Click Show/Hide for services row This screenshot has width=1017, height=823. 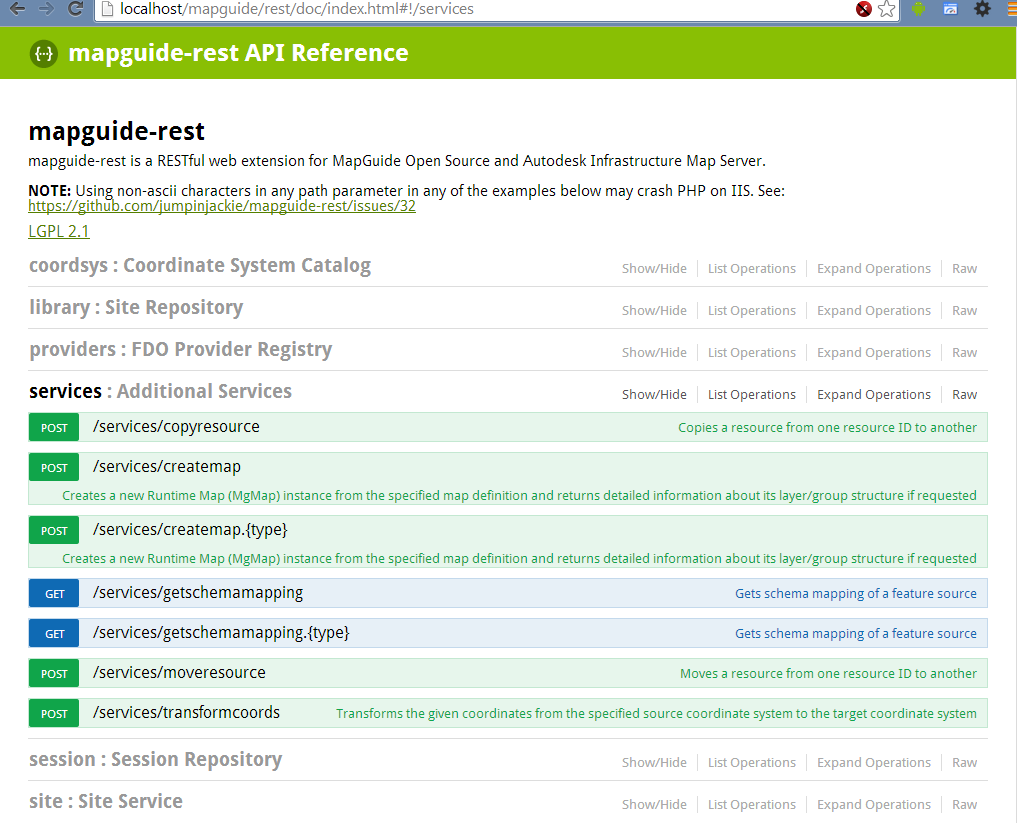654,395
